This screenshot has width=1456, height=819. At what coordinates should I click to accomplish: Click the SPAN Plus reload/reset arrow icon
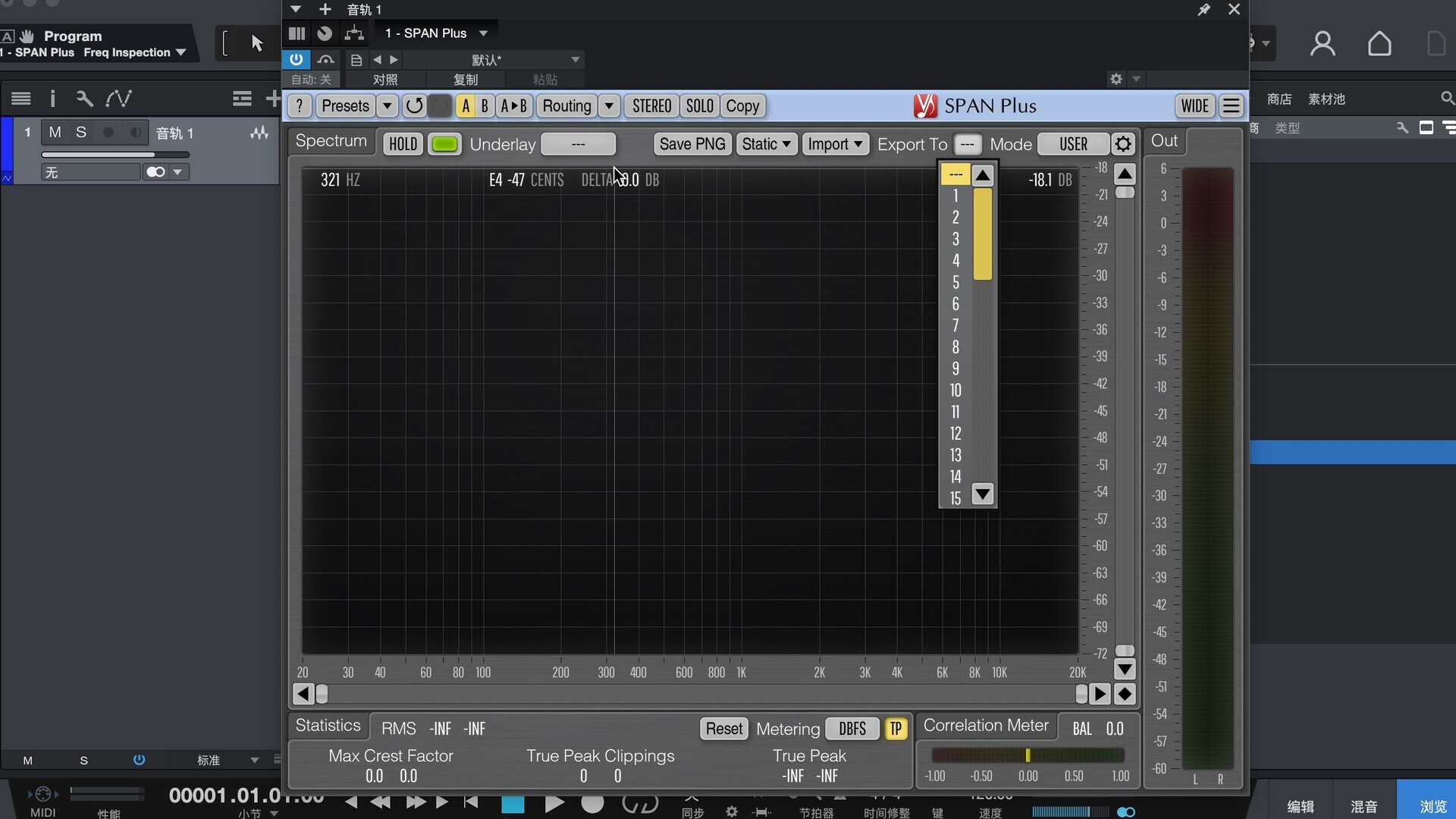point(414,106)
